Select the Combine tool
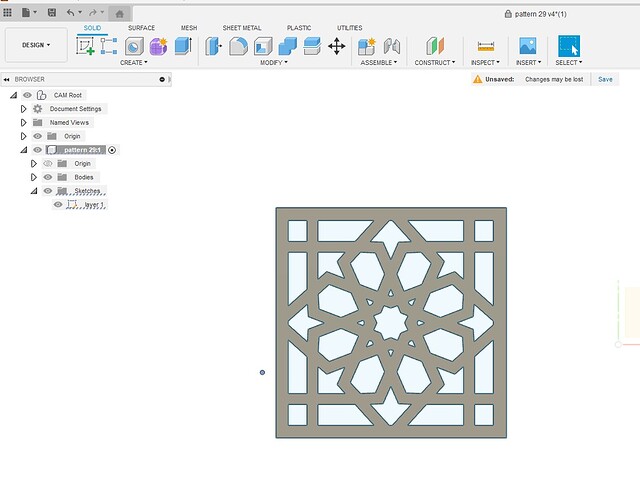The image size is (640, 500). (287, 46)
